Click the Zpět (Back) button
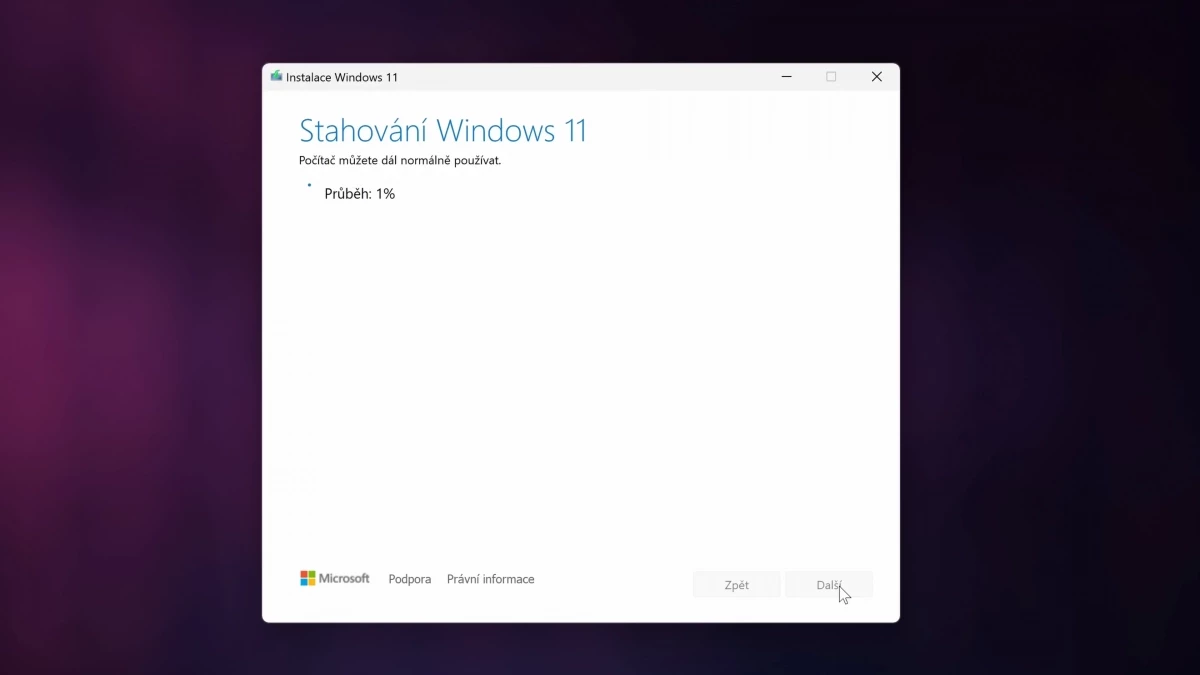The height and width of the screenshot is (675, 1200). pos(736,585)
